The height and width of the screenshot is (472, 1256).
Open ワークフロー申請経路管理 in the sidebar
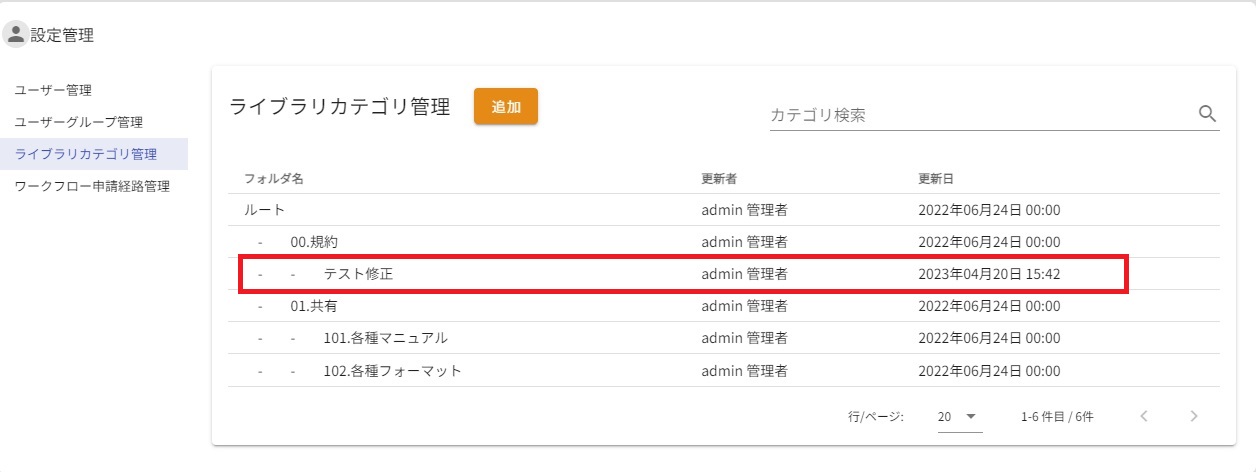tap(92, 186)
